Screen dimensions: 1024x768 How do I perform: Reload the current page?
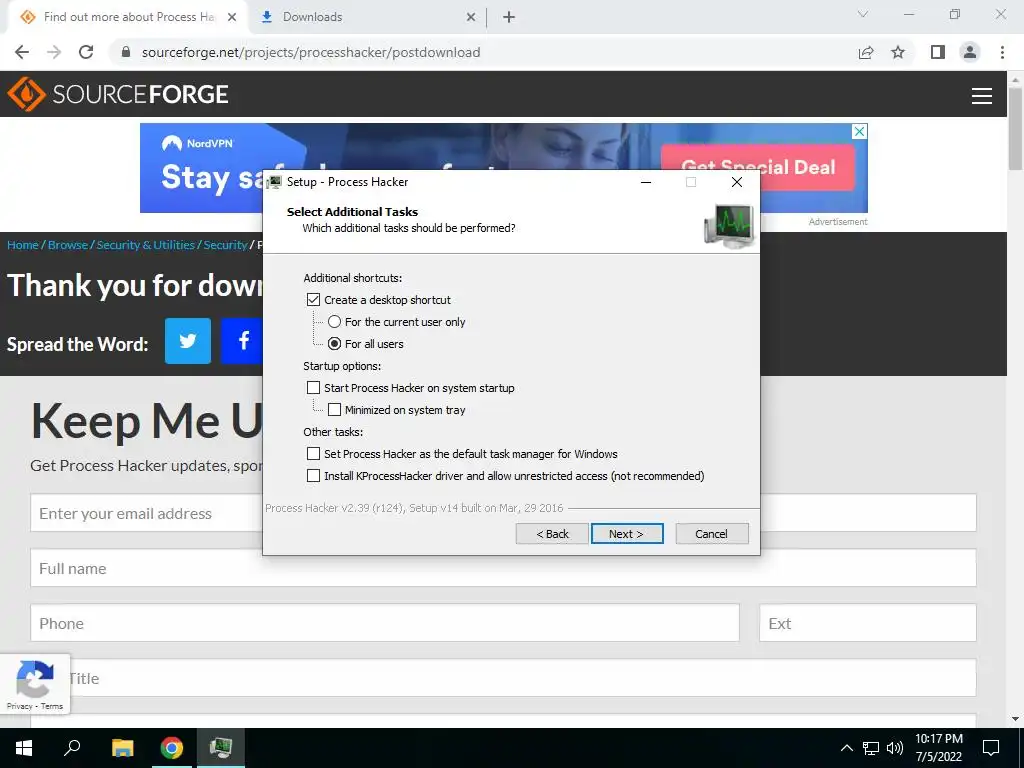tap(86, 52)
